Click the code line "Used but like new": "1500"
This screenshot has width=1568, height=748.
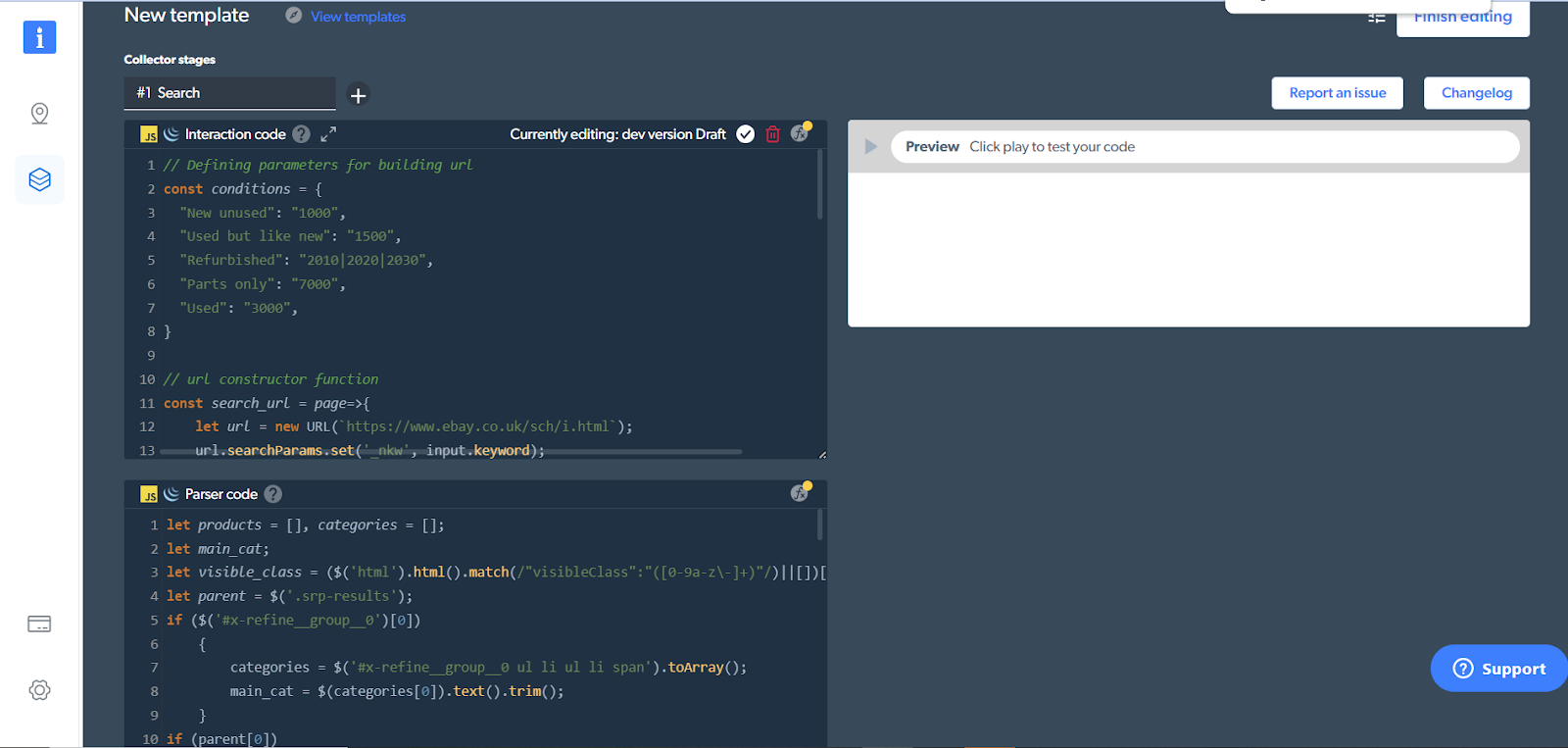(290, 236)
